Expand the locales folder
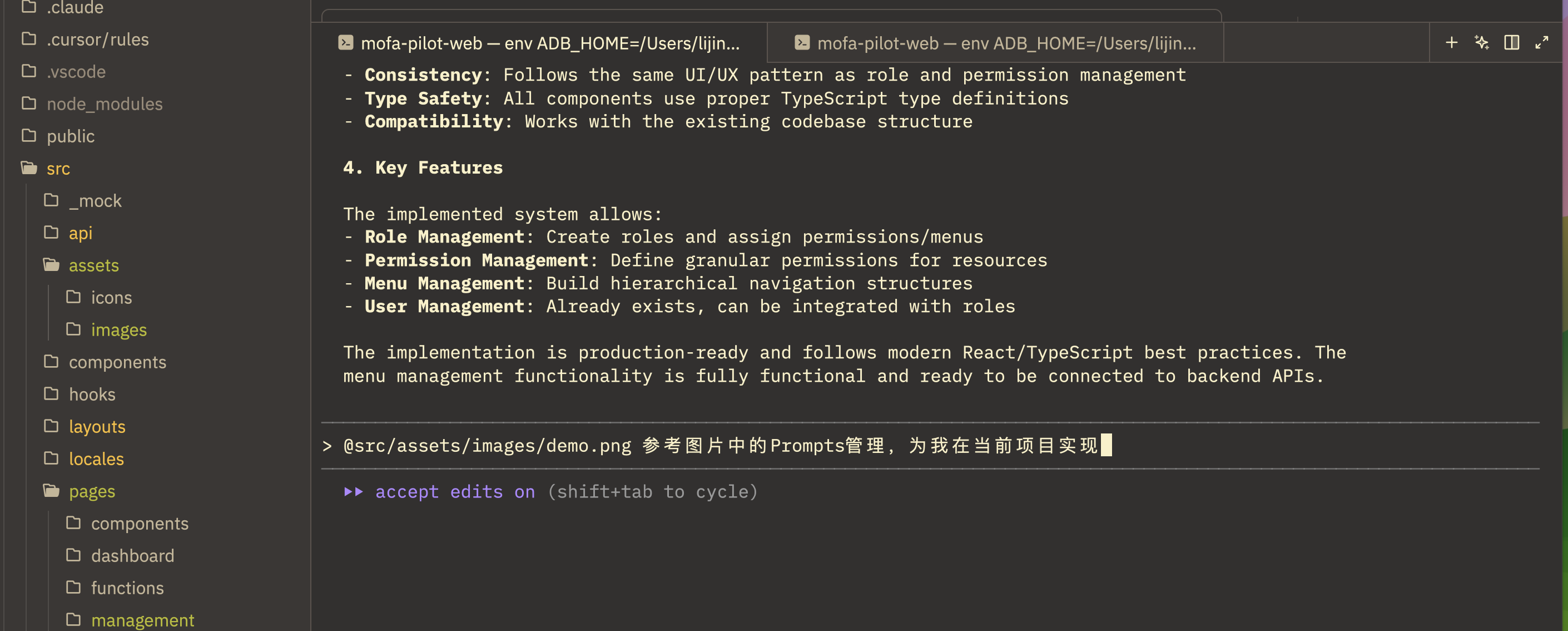Image resolution: width=1568 pixels, height=631 pixels. tap(96, 459)
